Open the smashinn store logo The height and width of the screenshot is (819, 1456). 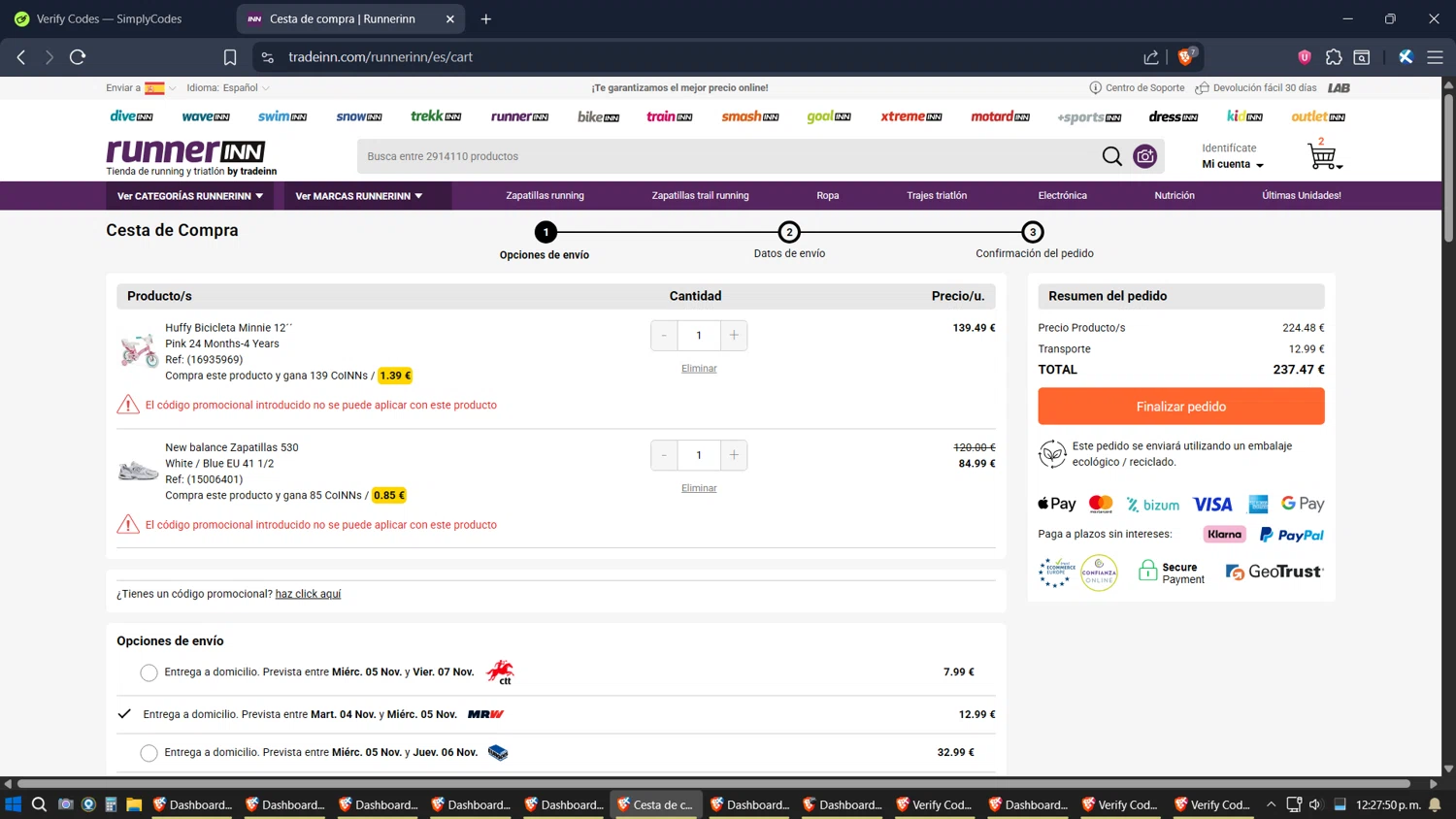[x=750, y=116]
